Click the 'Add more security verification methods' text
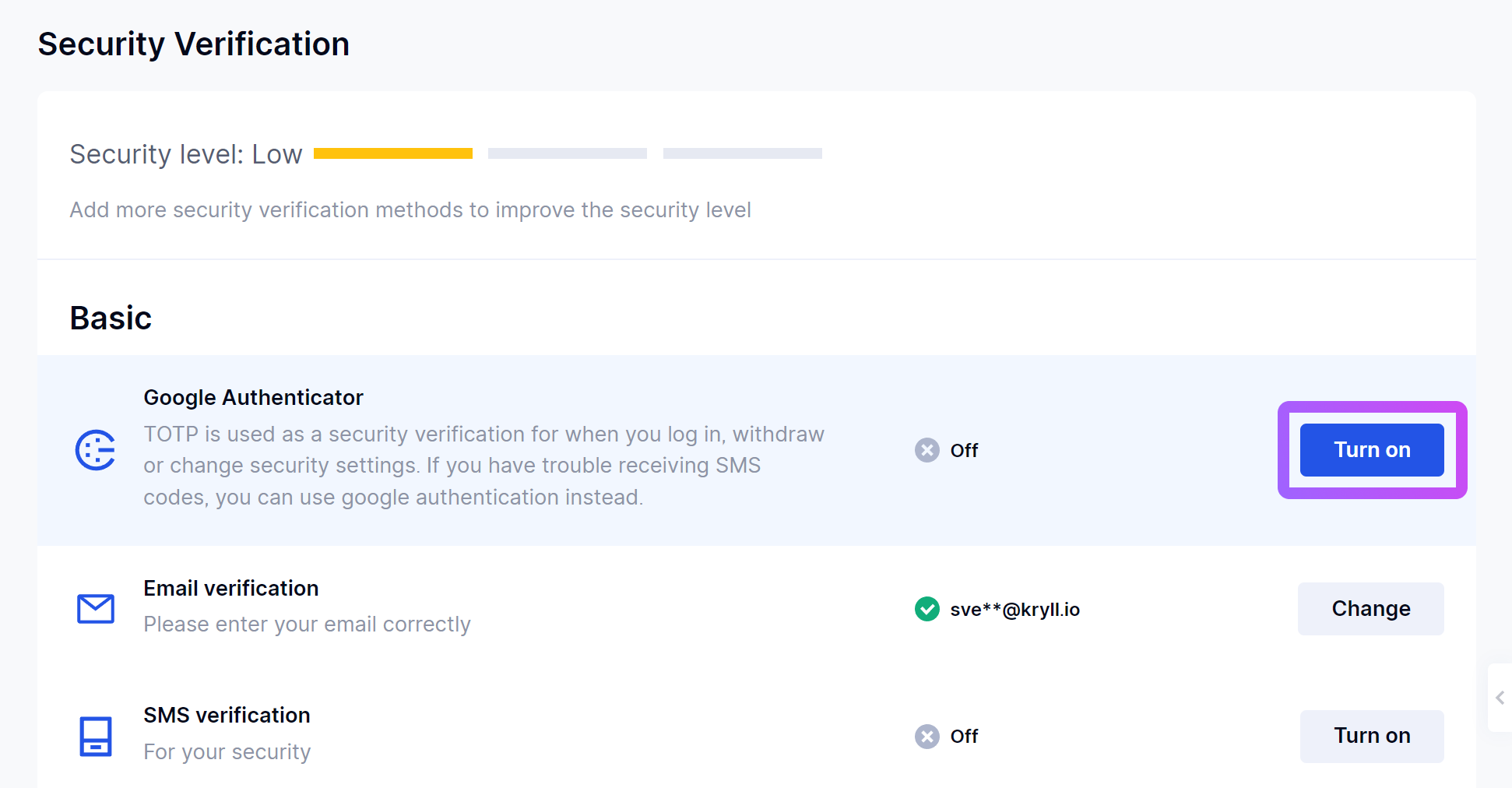This screenshot has height=788, width=1512. point(410,210)
